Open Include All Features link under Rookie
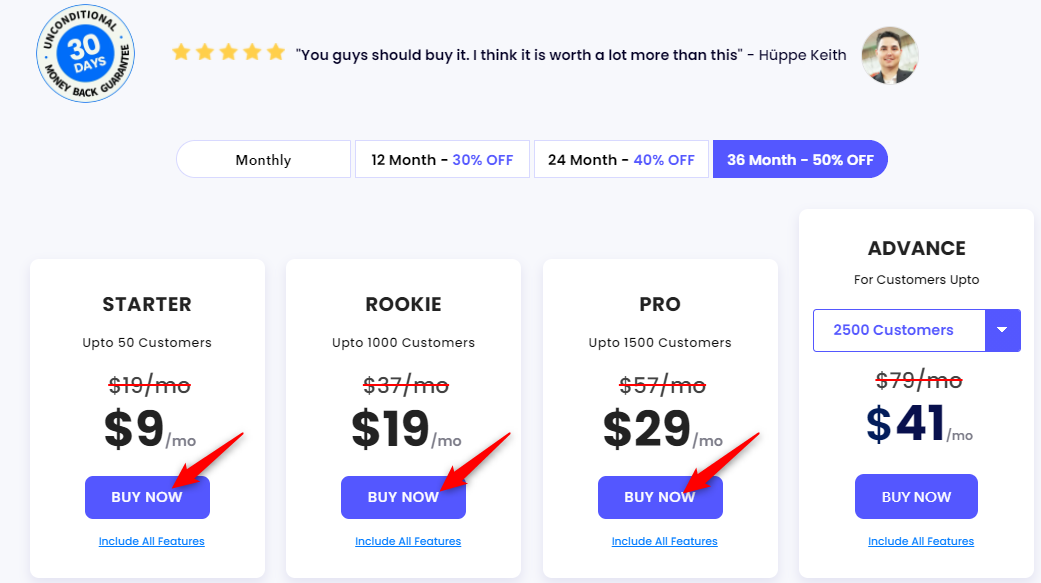Viewport: 1041px width, 583px height. 408,541
